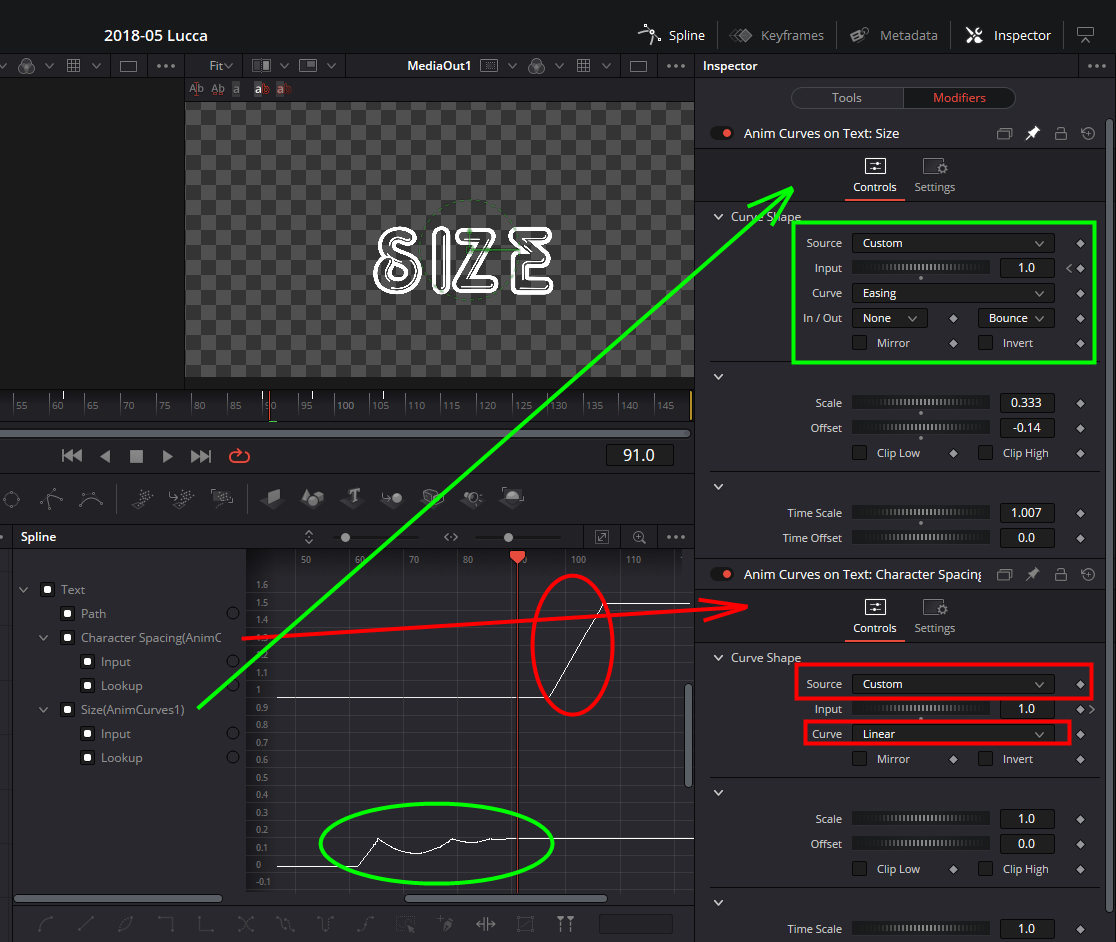The height and width of the screenshot is (942, 1116).
Task: Open Settings tab of Text: Size modifier
Action: 935,176
